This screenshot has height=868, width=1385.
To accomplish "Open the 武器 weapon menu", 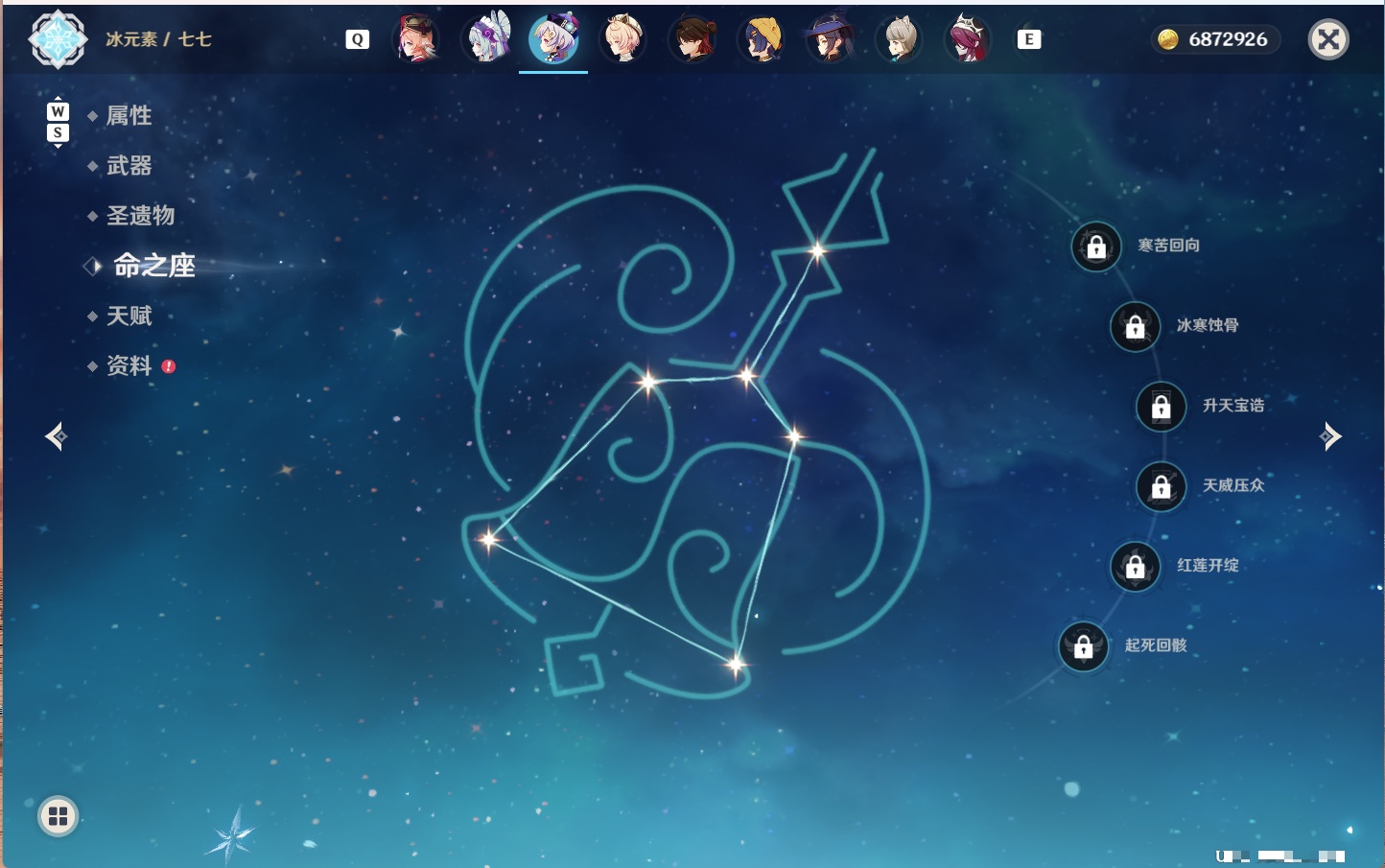I will pos(129,166).
